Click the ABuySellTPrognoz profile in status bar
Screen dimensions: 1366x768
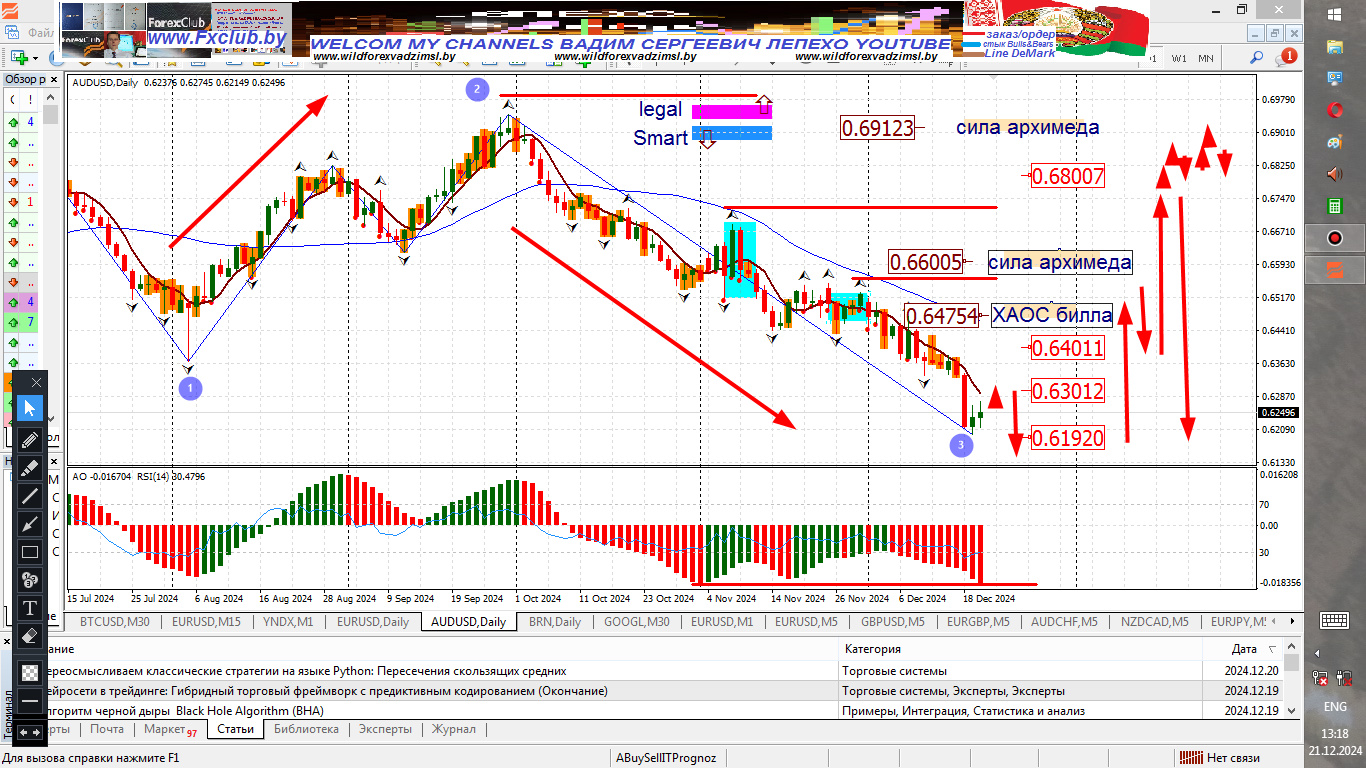pyautogui.click(x=666, y=758)
